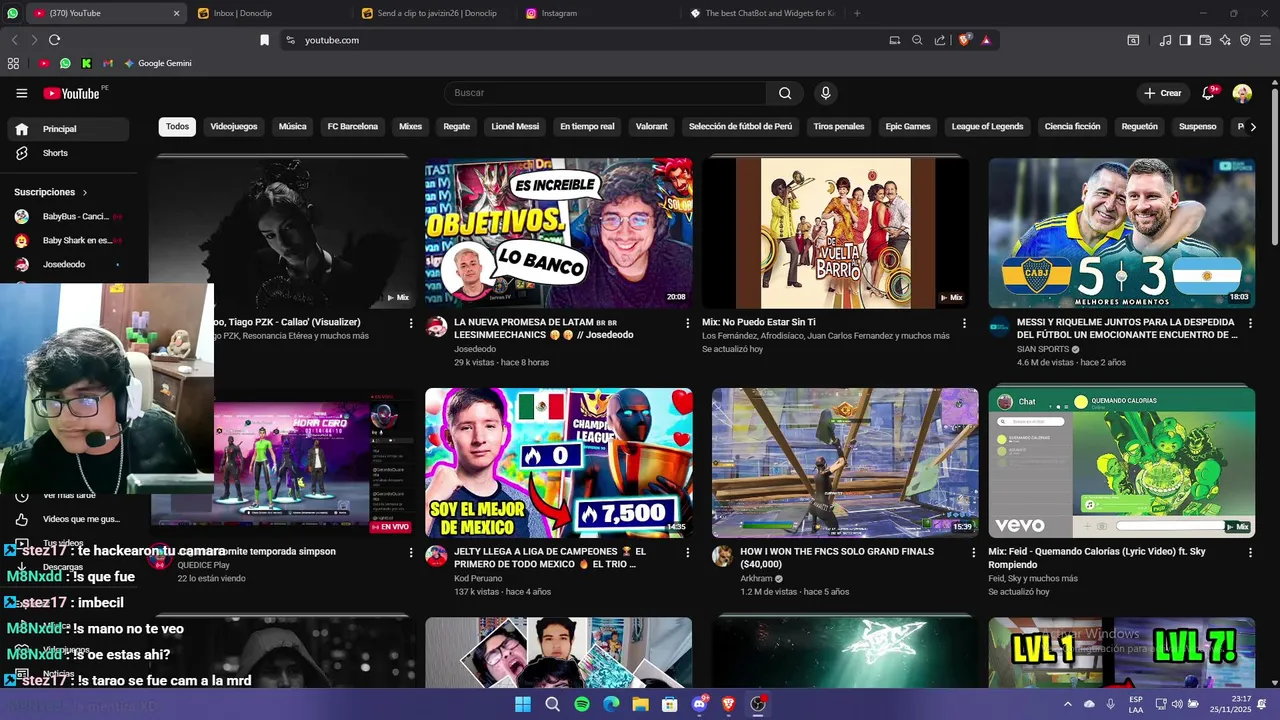Open the Kick bookmark icon
This screenshot has width=1280, height=720.
click(87, 63)
